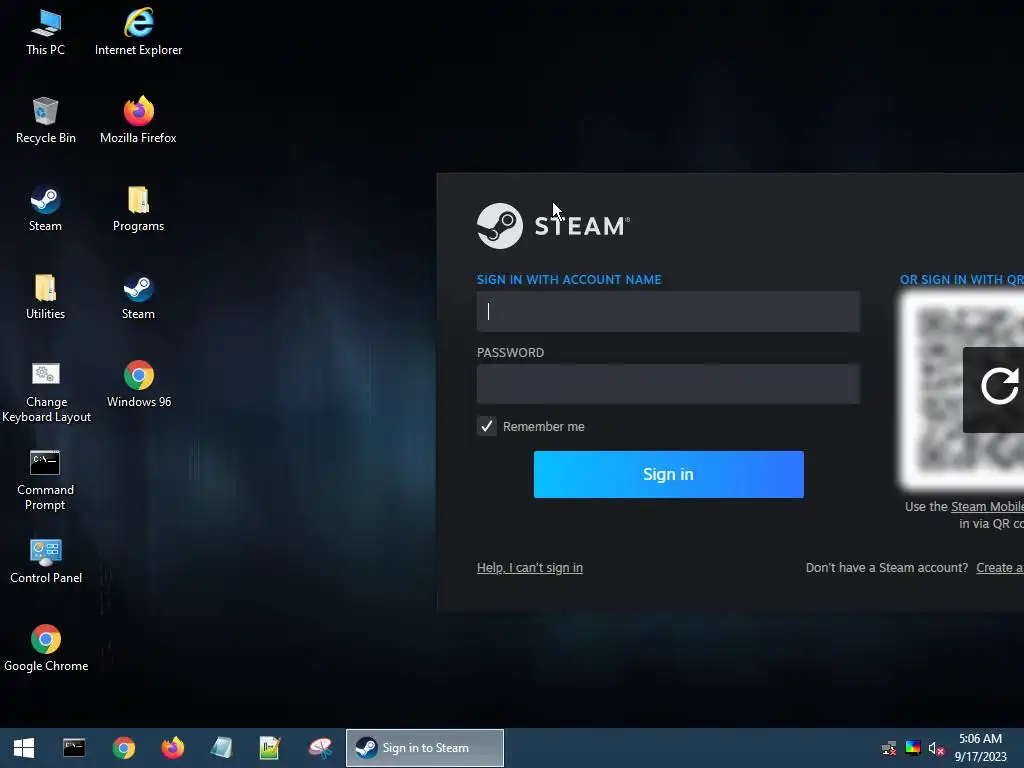This screenshot has width=1024, height=768.
Task: Focus the password input field
Action: 668,384
